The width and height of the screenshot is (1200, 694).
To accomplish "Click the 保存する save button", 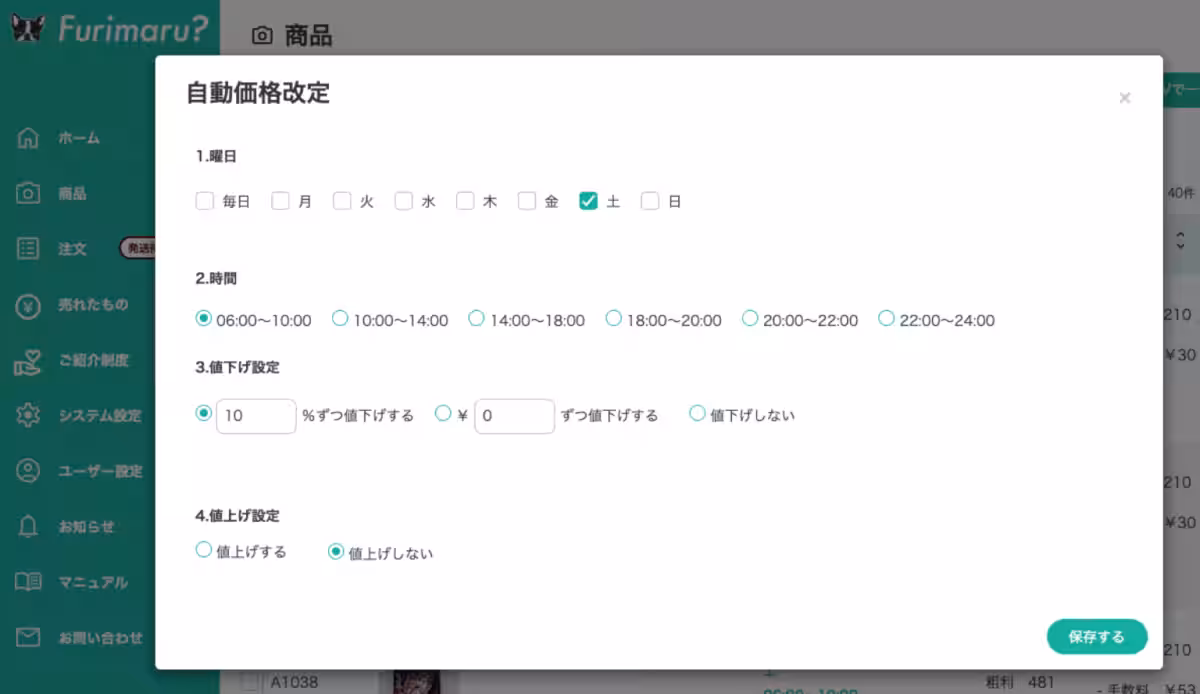I will [1096, 636].
